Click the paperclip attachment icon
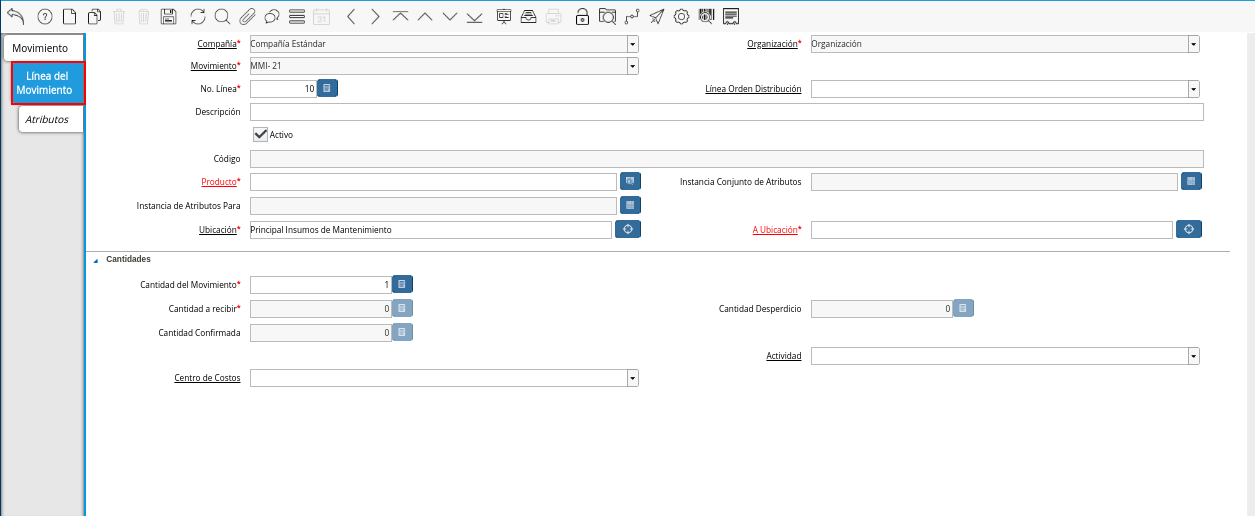Viewport: 1255px width, 516px height. tap(247, 16)
